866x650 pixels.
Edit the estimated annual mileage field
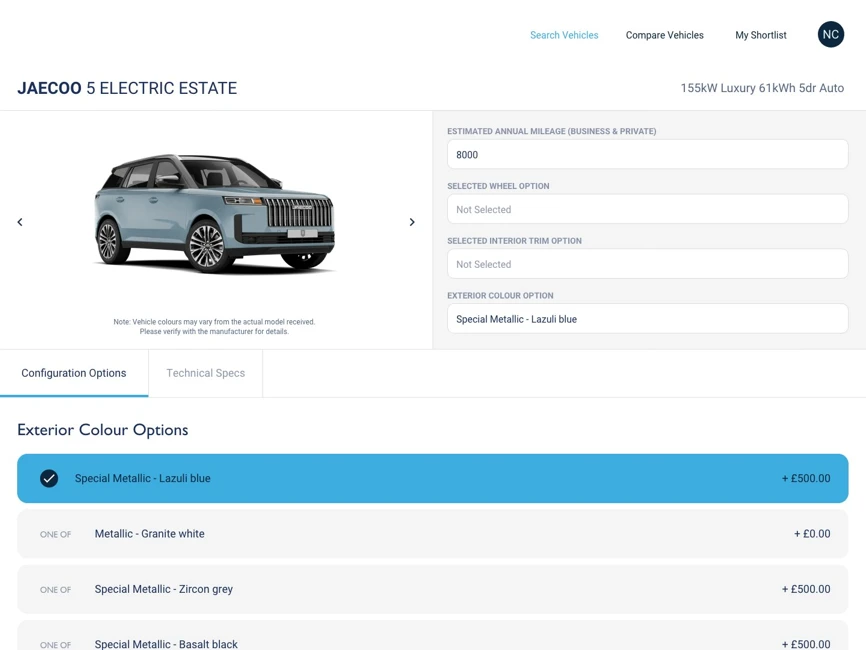(x=647, y=155)
